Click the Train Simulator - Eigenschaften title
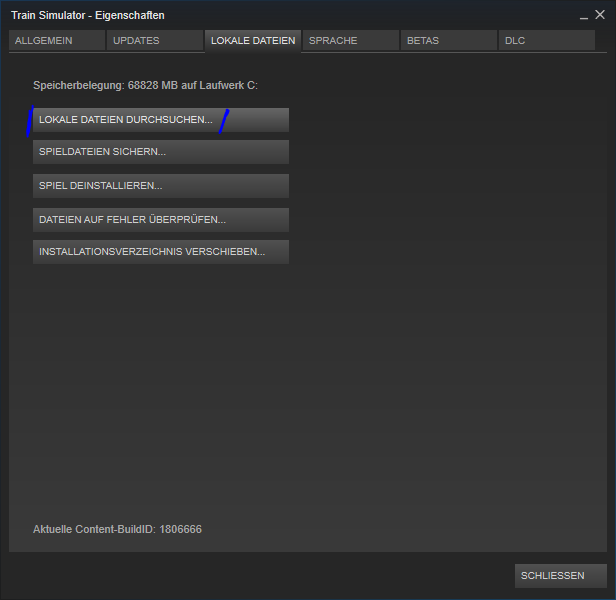This screenshot has width=616, height=600. pos(88,15)
